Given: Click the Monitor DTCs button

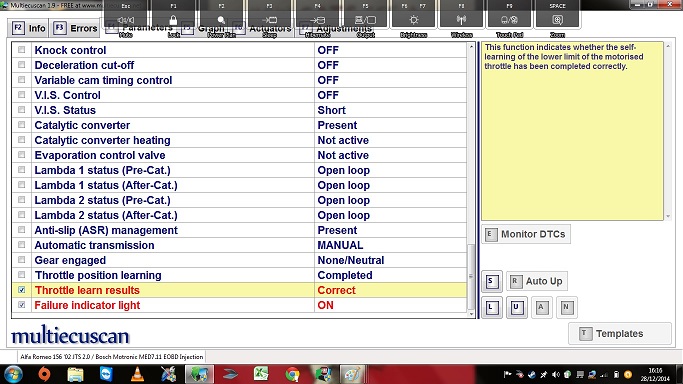Looking at the screenshot, I should (x=526, y=234).
